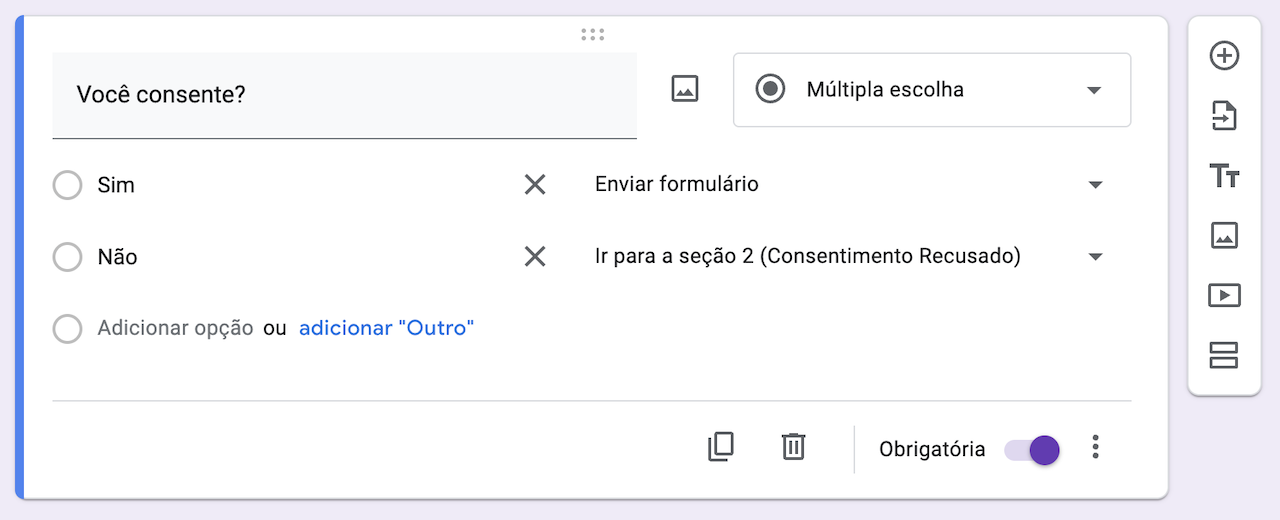Viewport: 1280px width, 520px height.
Task: Toggle the Obrigatória switch off
Action: [x=1033, y=449]
